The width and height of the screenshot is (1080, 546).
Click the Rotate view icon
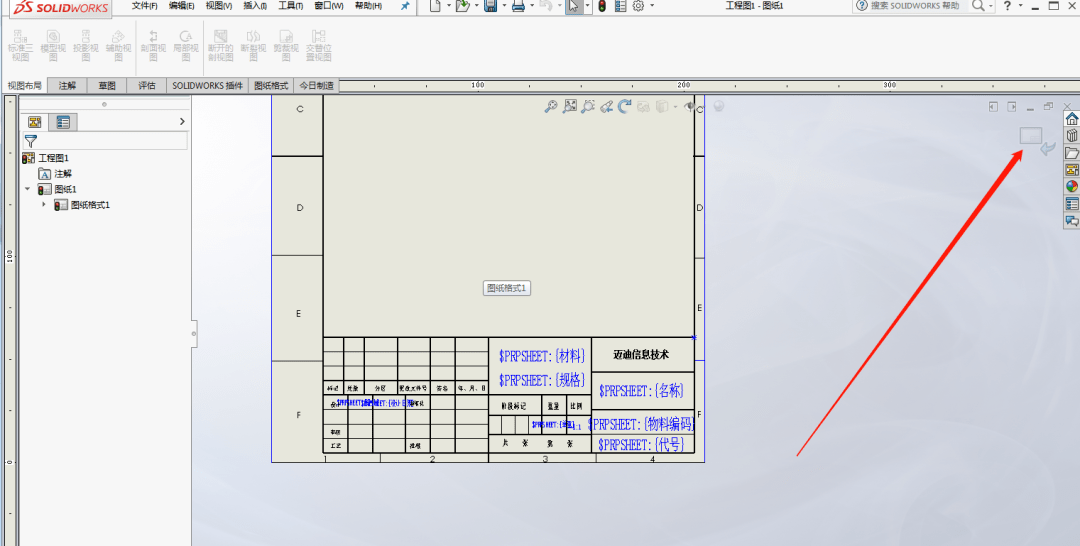pos(624,106)
